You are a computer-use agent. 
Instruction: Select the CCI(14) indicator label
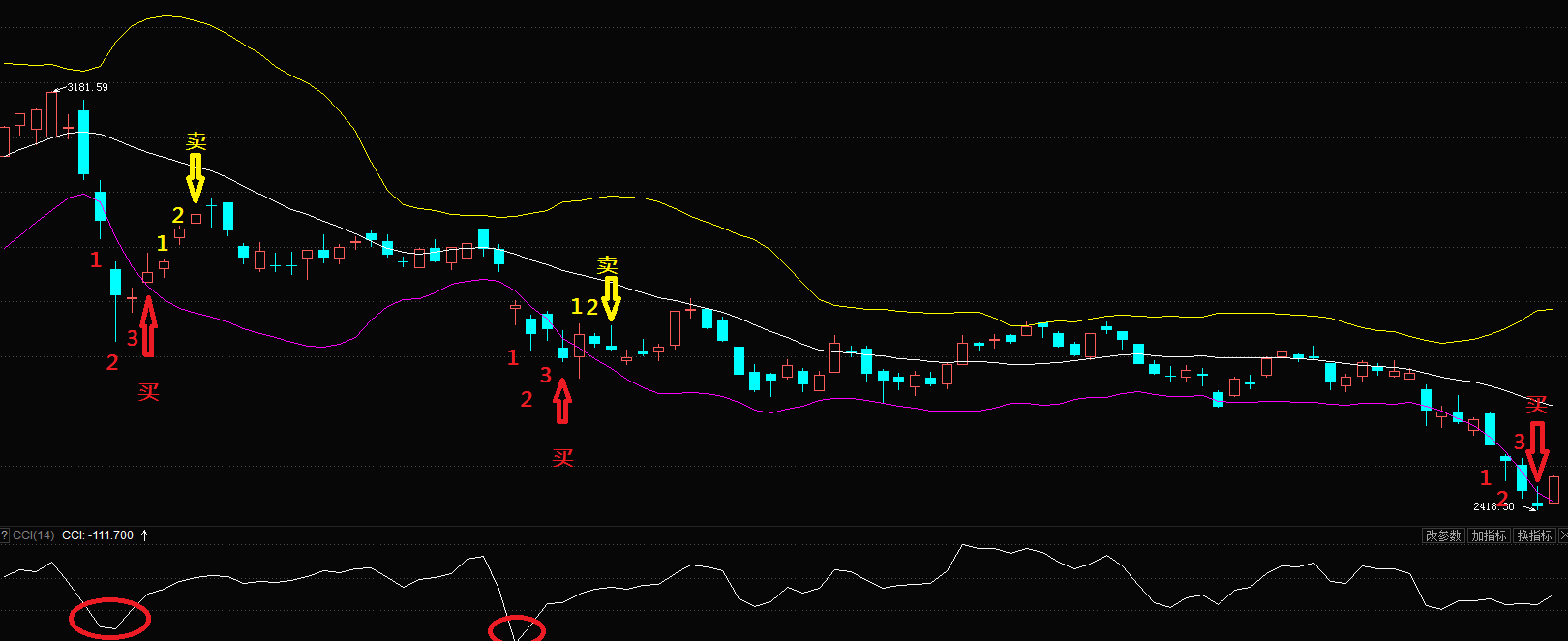pyautogui.click(x=34, y=535)
